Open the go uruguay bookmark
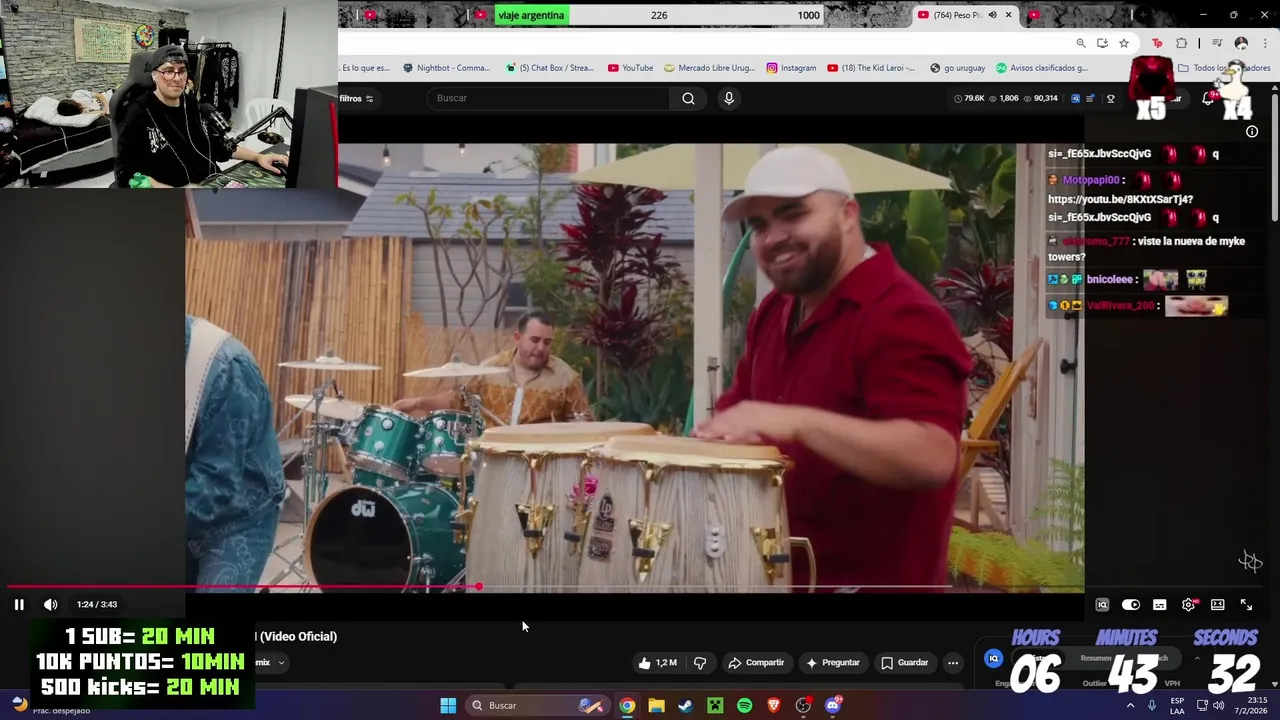1280x720 pixels. pos(957,68)
